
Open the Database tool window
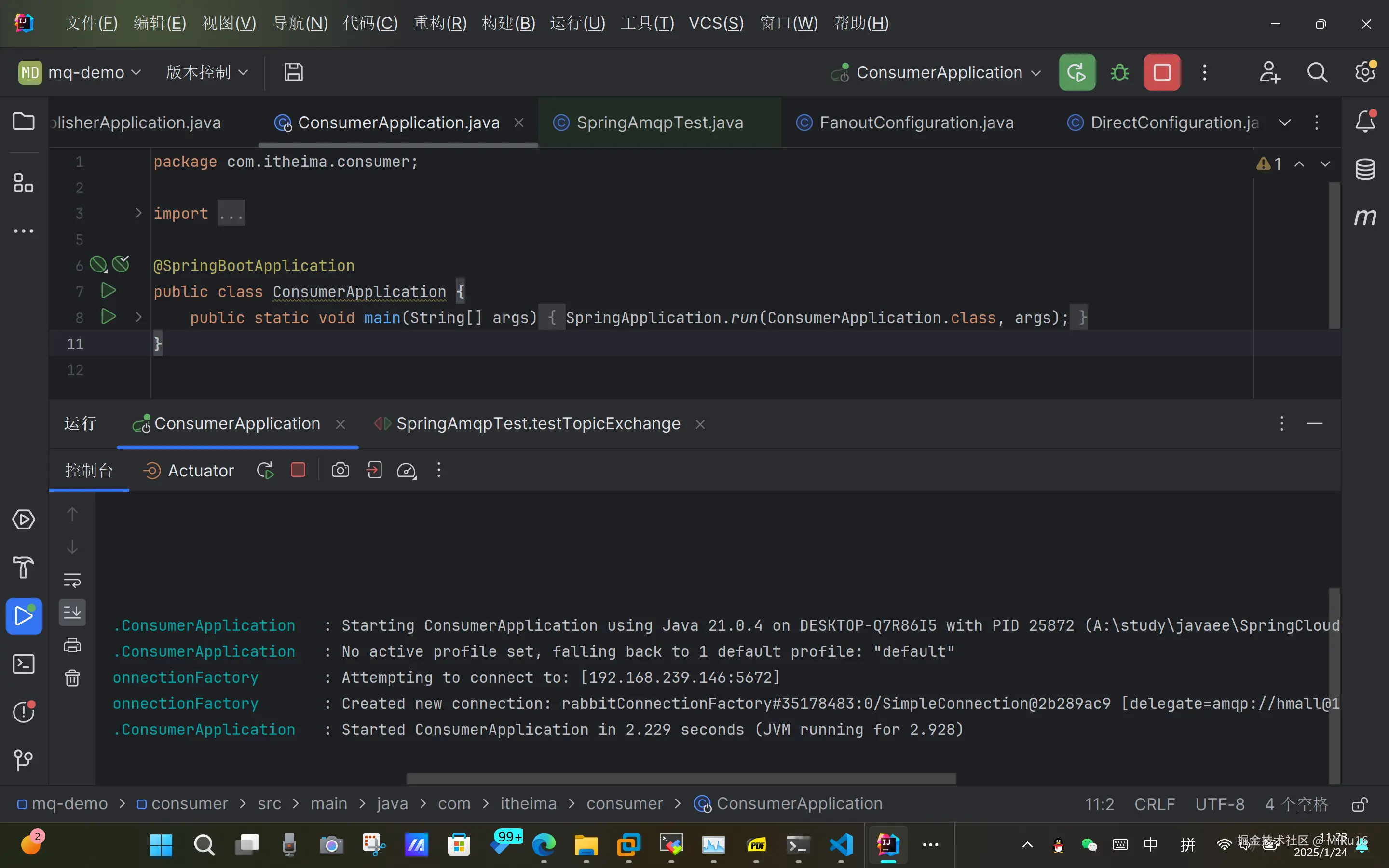1365,169
